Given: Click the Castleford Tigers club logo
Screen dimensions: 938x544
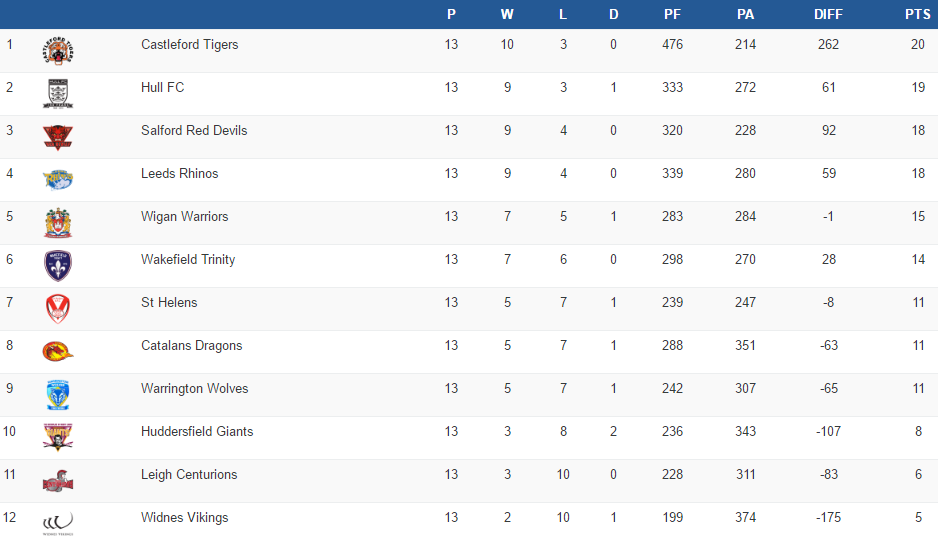Looking at the screenshot, I should click(58, 51).
